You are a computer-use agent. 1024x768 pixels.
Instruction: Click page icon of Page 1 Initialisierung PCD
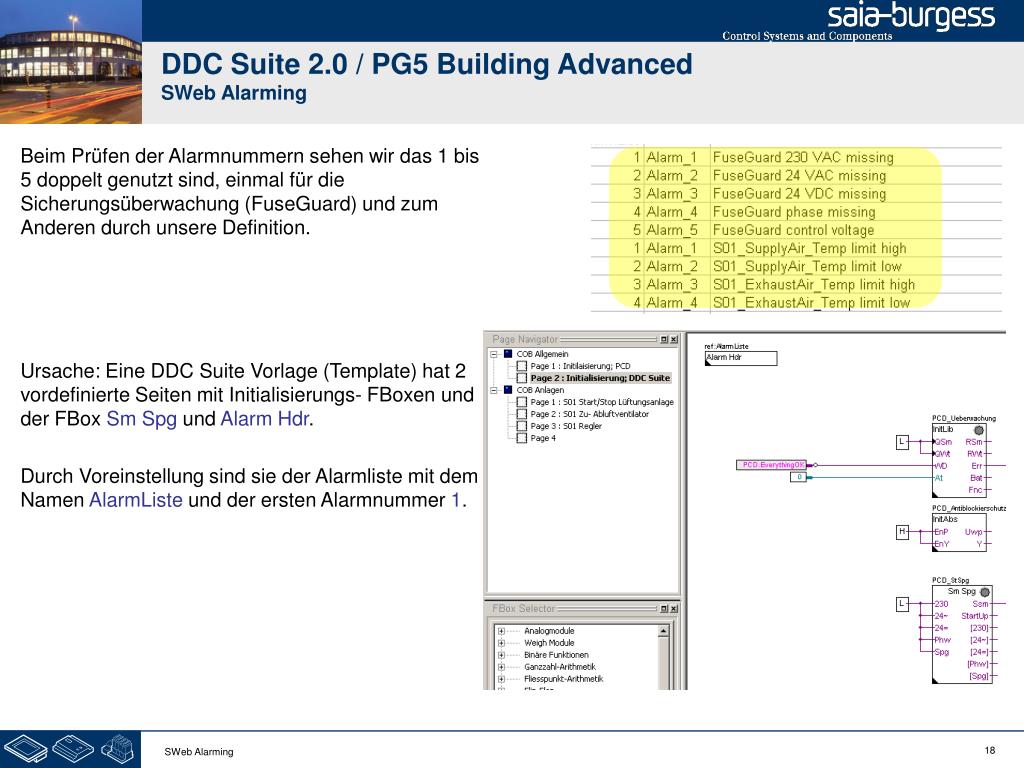[x=522, y=366]
